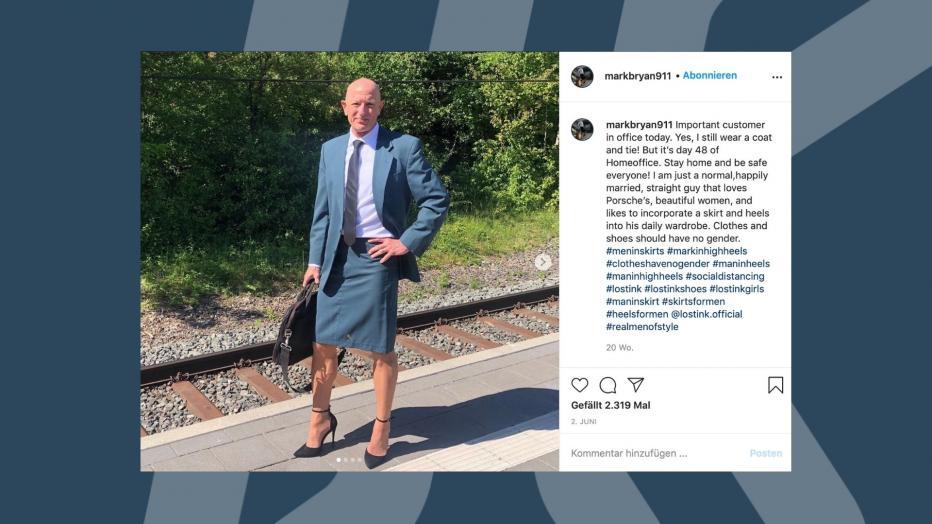Open markbryan911 username in post header
The width and height of the screenshot is (932, 524).
(638, 75)
